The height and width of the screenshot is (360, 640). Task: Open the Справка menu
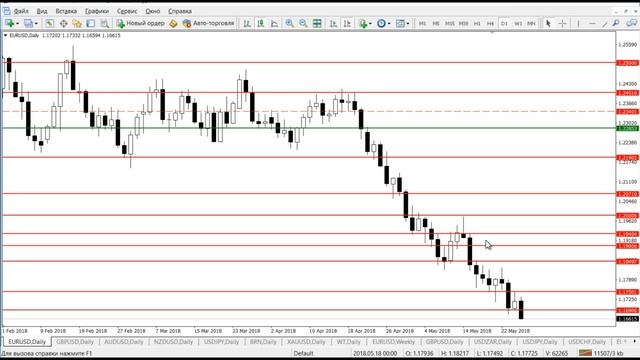click(x=180, y=11)
